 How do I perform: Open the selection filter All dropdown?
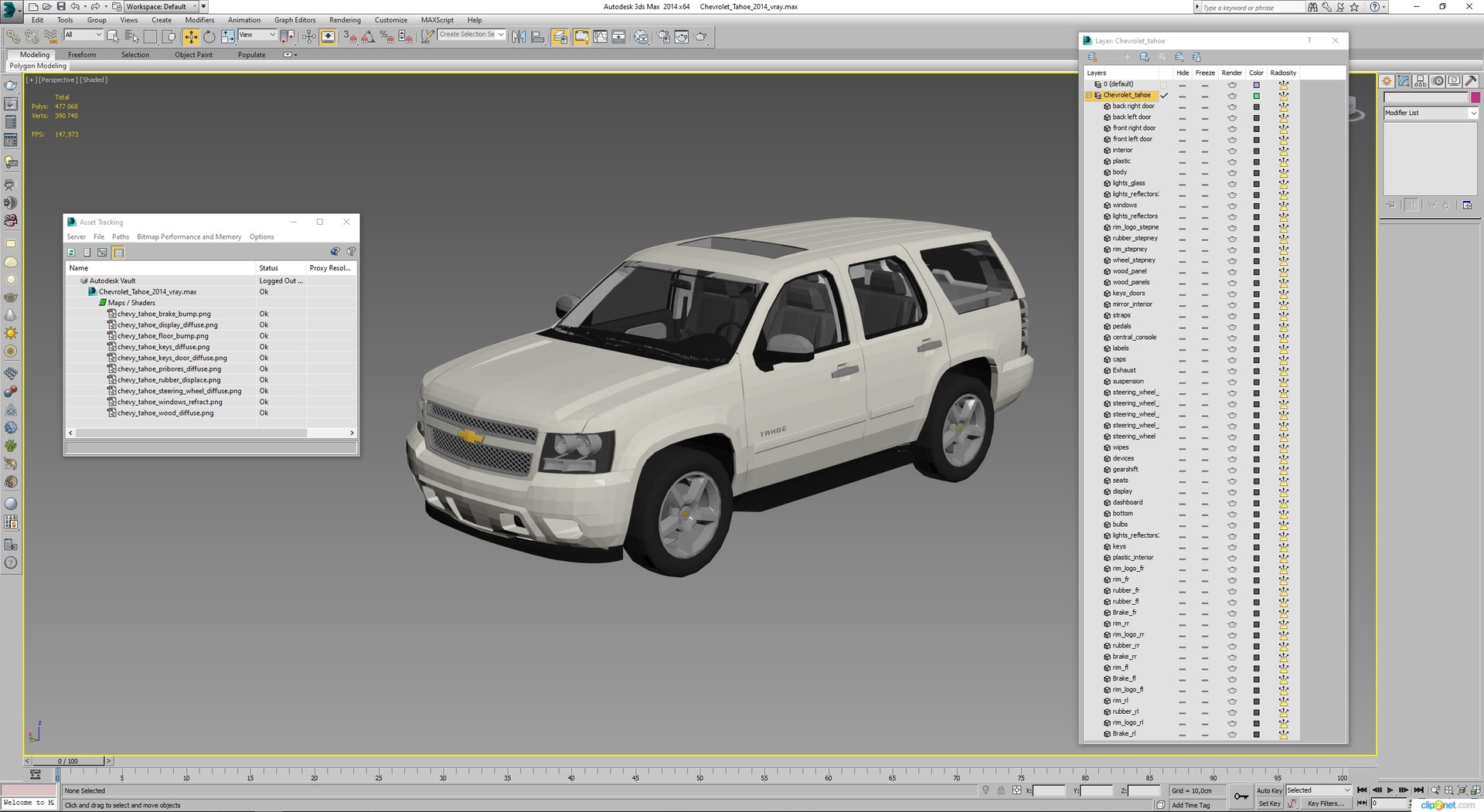click(83, 35)
